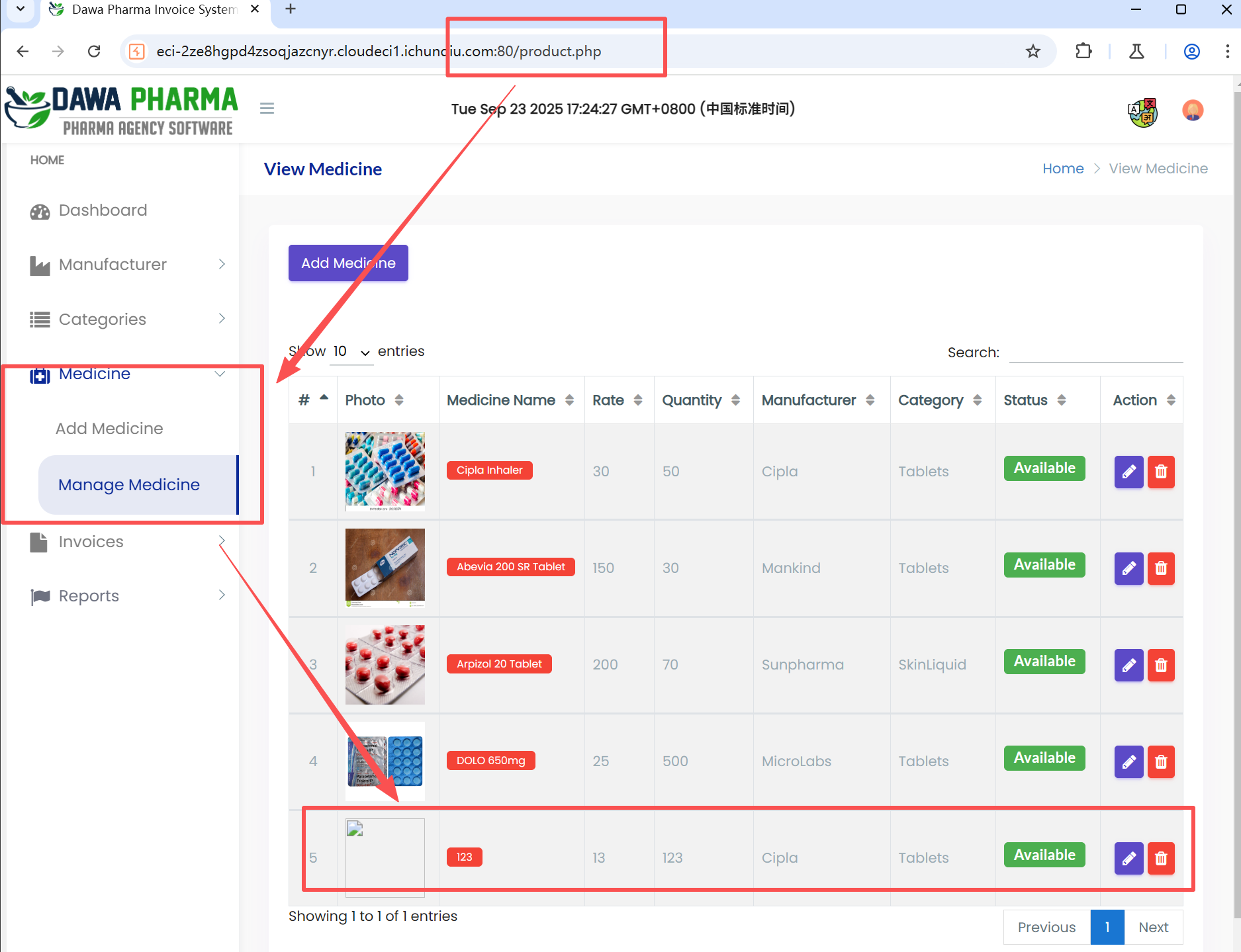Sort table by Status column
Image resolution: width=1241 pixels, height=952 pixels.
click(x=1047, y=400)
